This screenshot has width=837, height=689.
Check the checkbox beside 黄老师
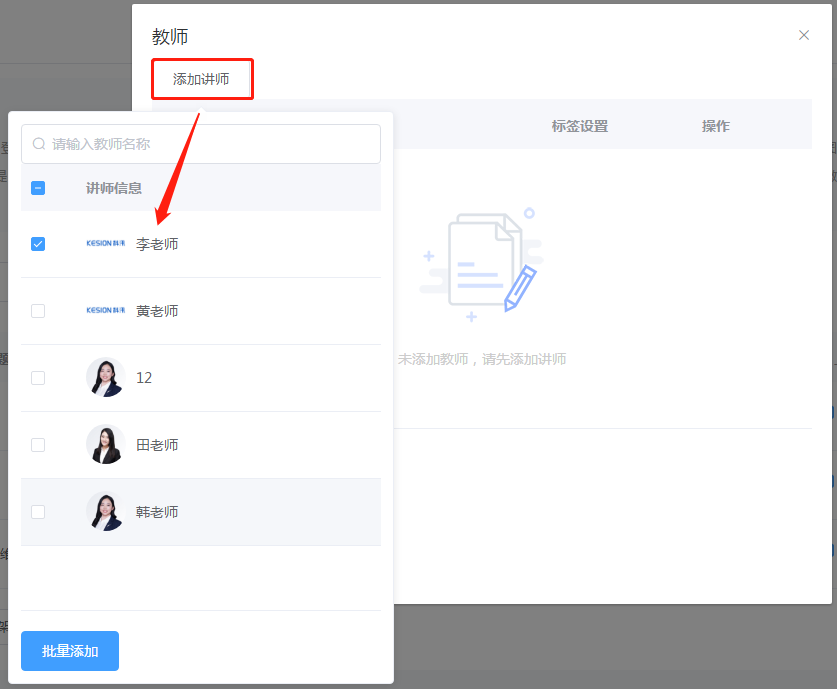click(x=37, y=310)
